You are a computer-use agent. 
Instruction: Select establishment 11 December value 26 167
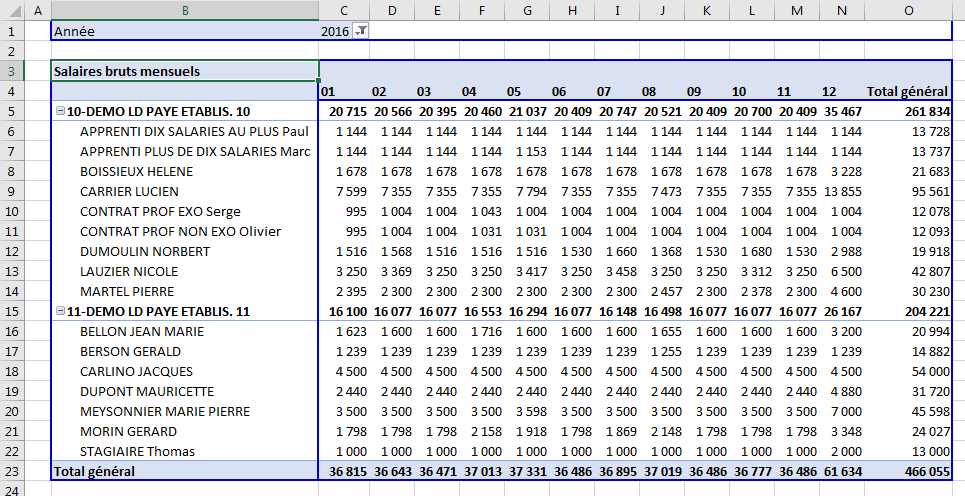coord(843,311)
